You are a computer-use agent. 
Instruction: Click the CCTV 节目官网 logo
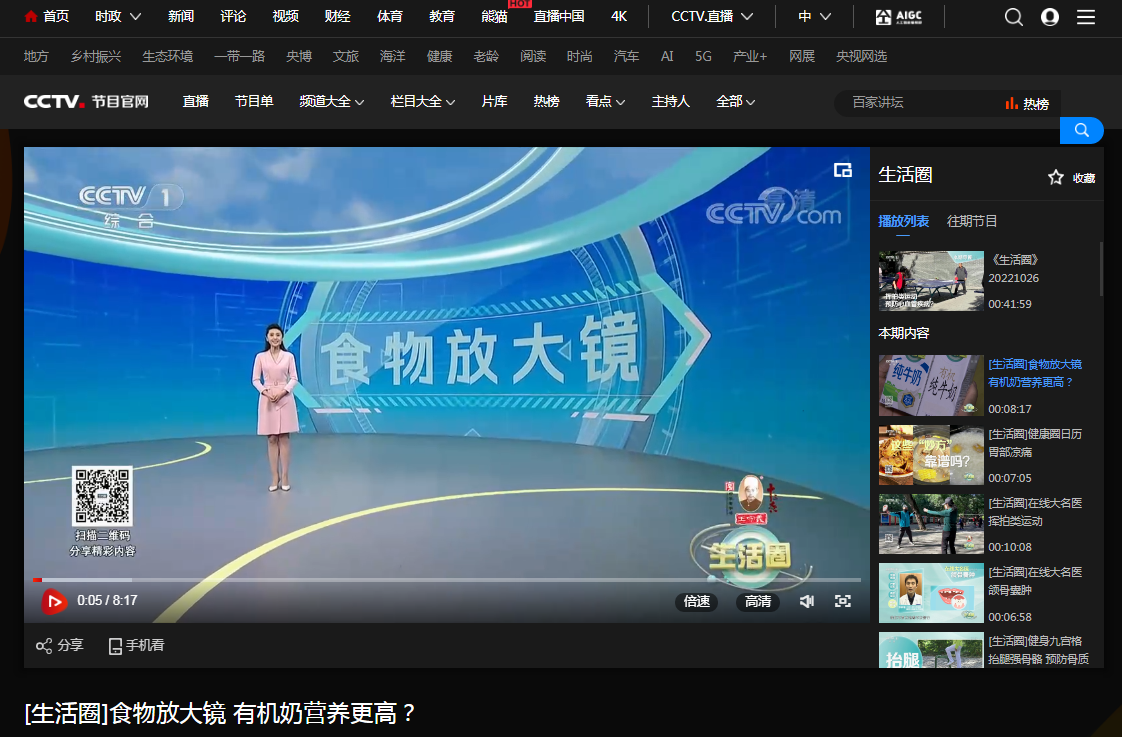[x=86, y=102]
